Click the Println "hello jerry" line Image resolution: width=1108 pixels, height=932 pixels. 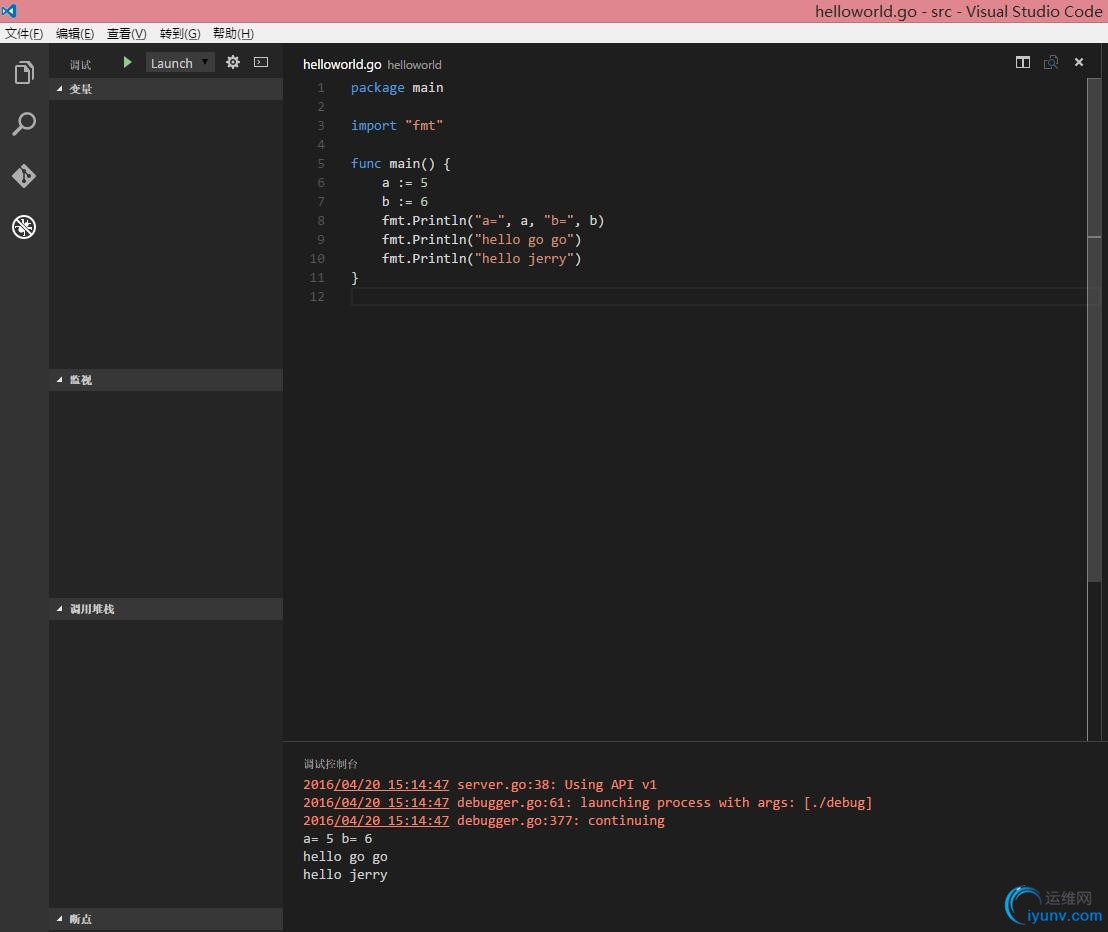481,259
